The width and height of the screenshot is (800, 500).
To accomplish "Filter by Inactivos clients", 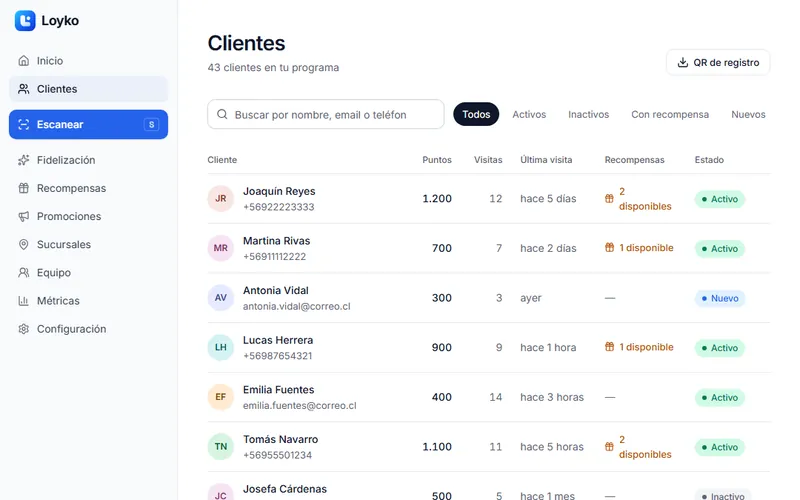I will pos(588,114).
